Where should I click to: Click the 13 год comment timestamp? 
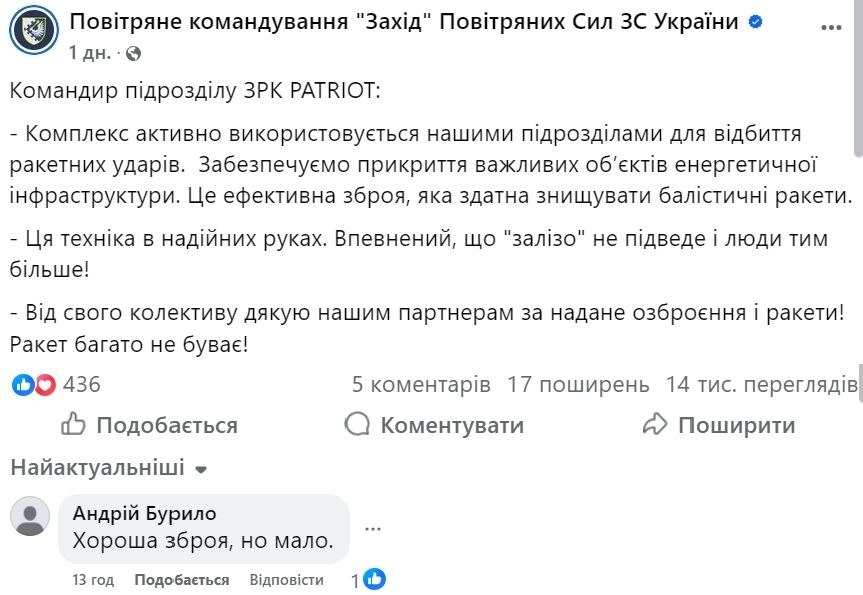coord(92,579)
